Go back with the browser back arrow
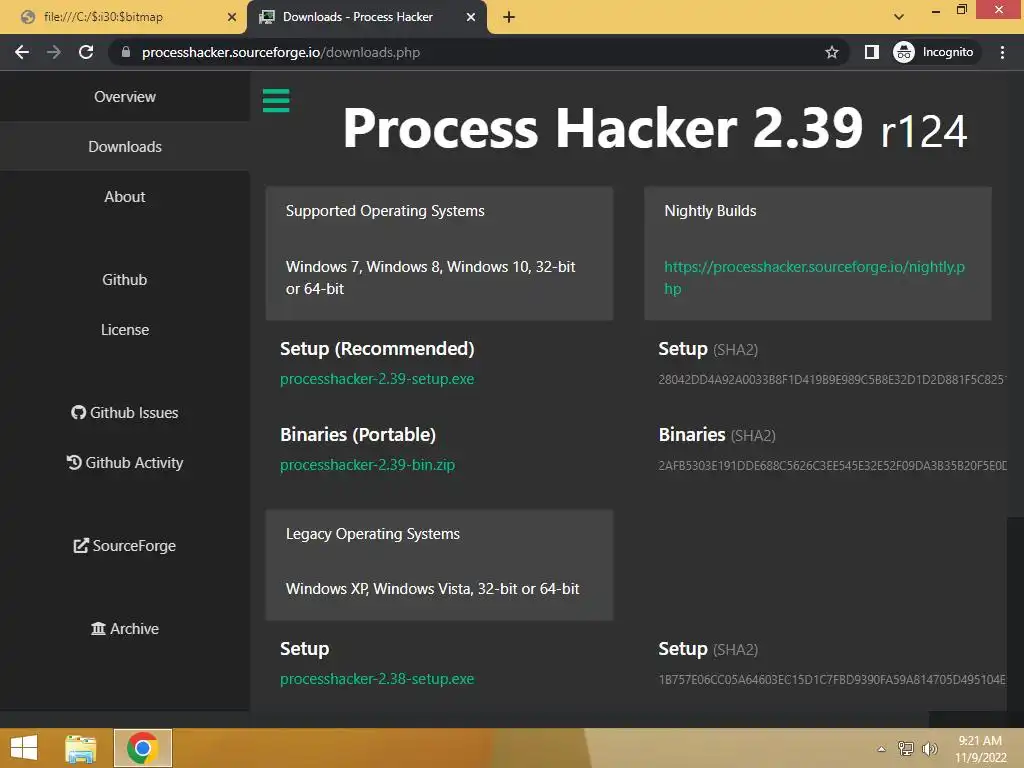The width and height of the screenshot is (1024, 768). click(x=22, y=52)
